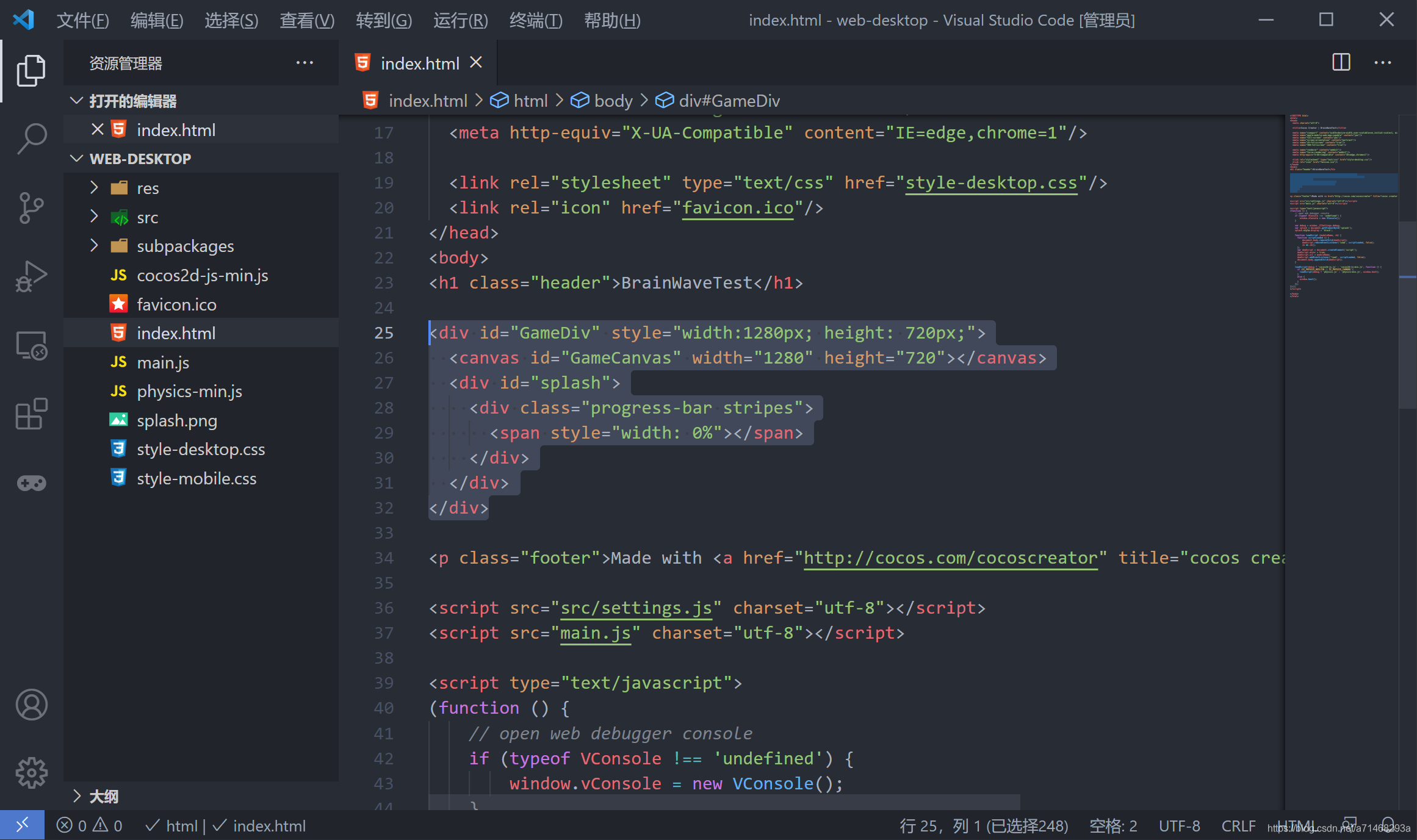Expand the subpackages folder
The height and width of the screenshot is (840, 1417).
pos(185,246)
